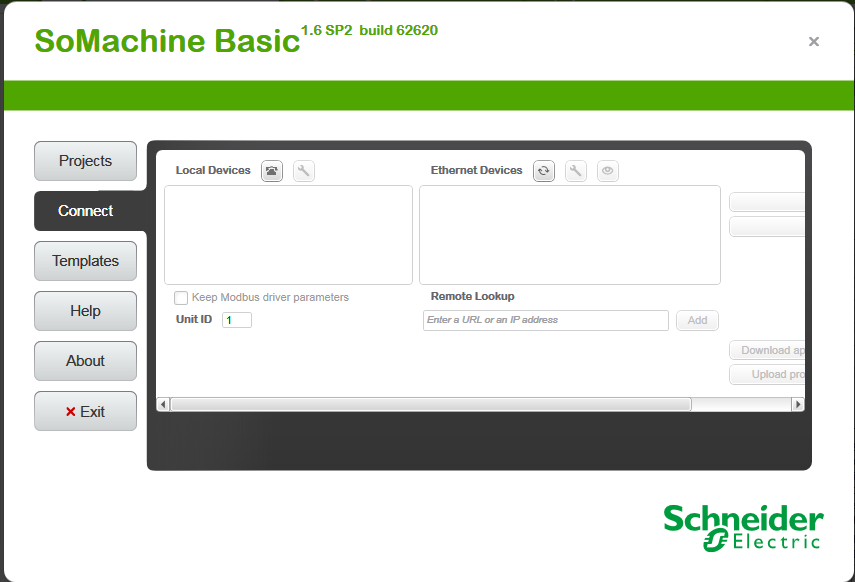
Task: Enable Keep Modbus driver parameters
Action: [181, 297]
